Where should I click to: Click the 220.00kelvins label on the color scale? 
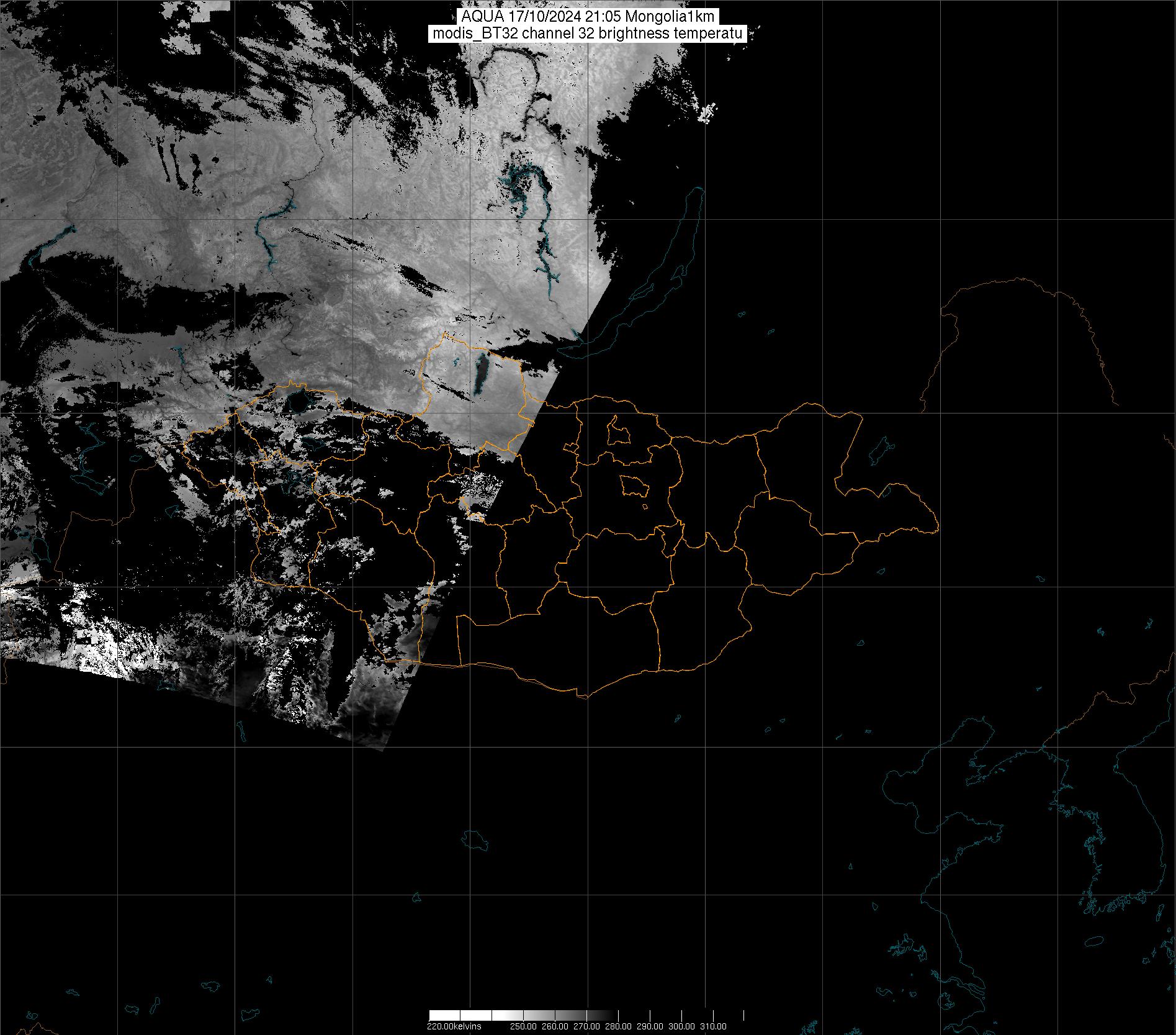454,1026
